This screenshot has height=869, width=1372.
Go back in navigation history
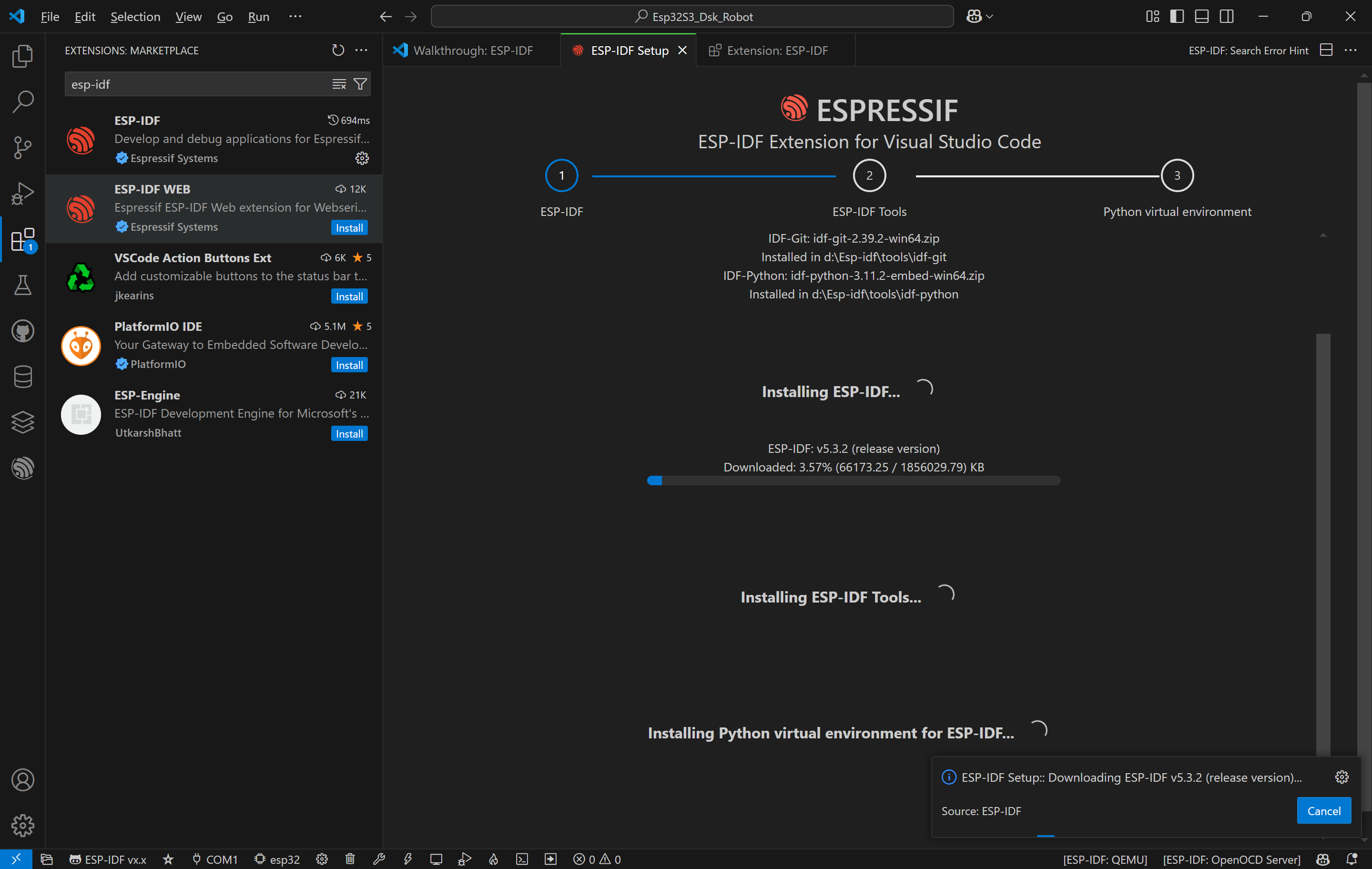click(386, 17)
